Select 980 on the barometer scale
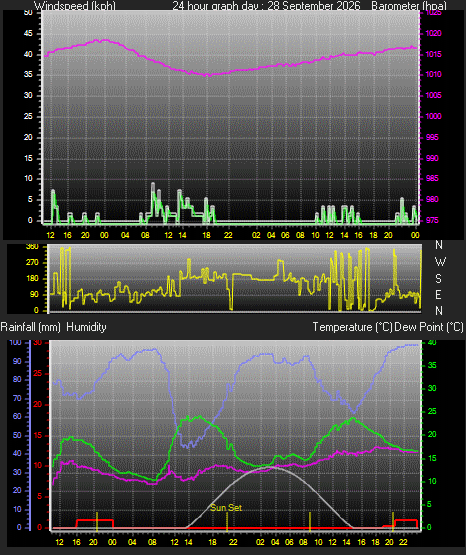Image resolution: width=466 pixels, height=555 pixels. [x=432, y=199]
